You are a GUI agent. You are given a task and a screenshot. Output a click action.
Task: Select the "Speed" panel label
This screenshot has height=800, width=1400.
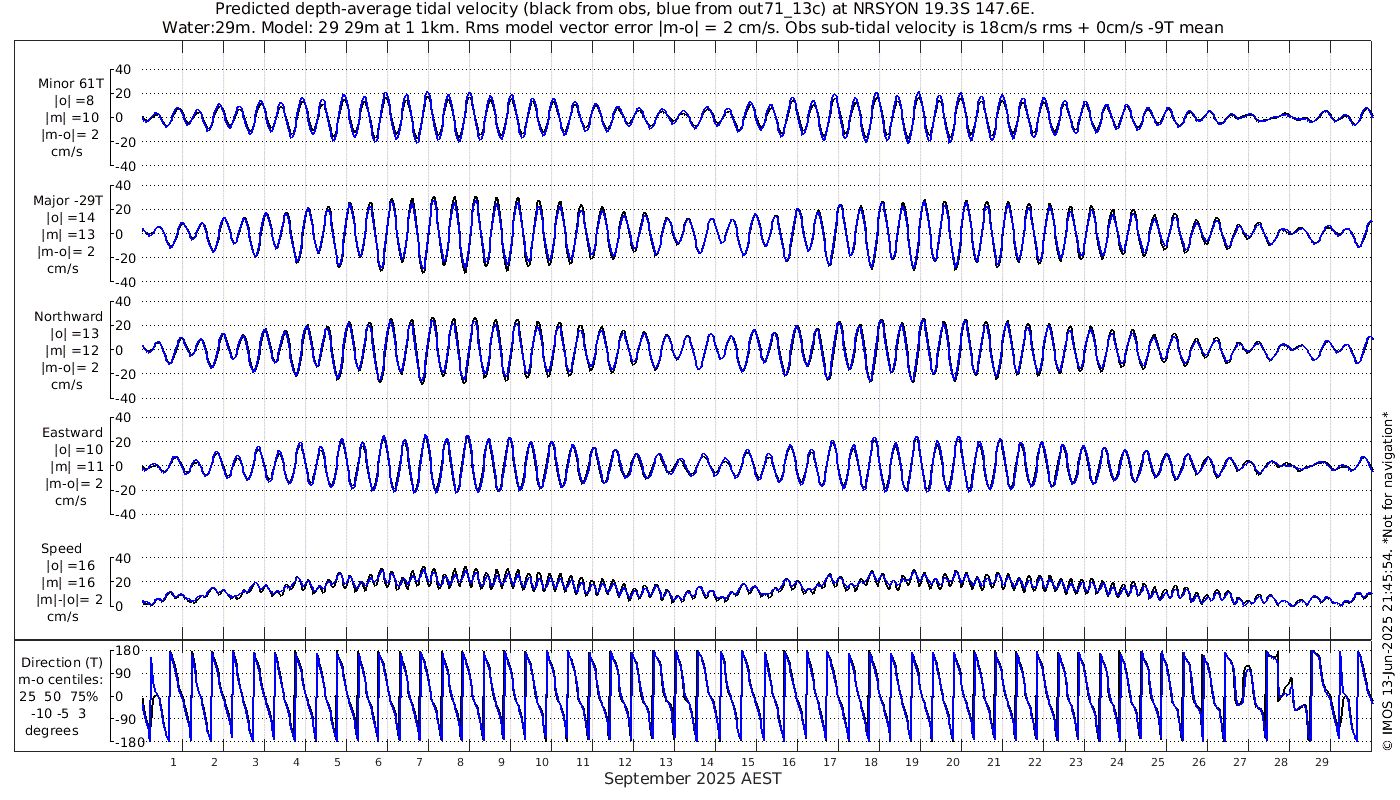[x=62, y=549]
